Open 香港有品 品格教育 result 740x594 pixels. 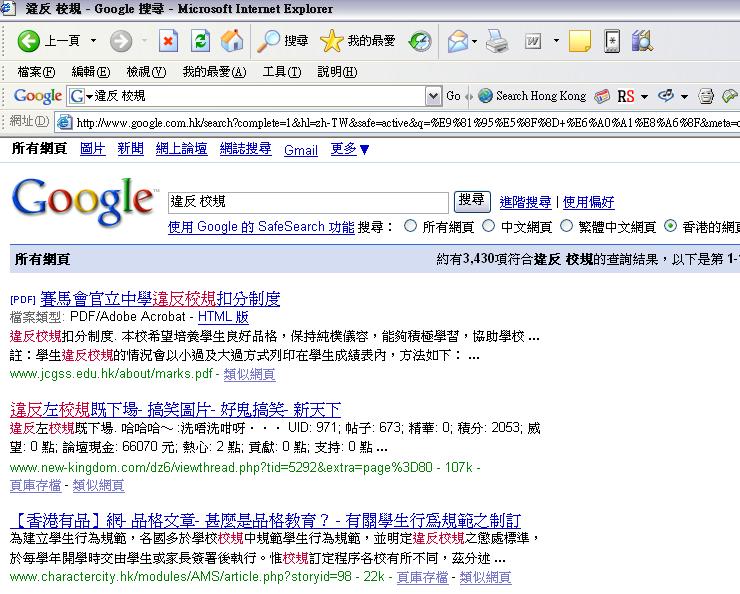point(265,521)
